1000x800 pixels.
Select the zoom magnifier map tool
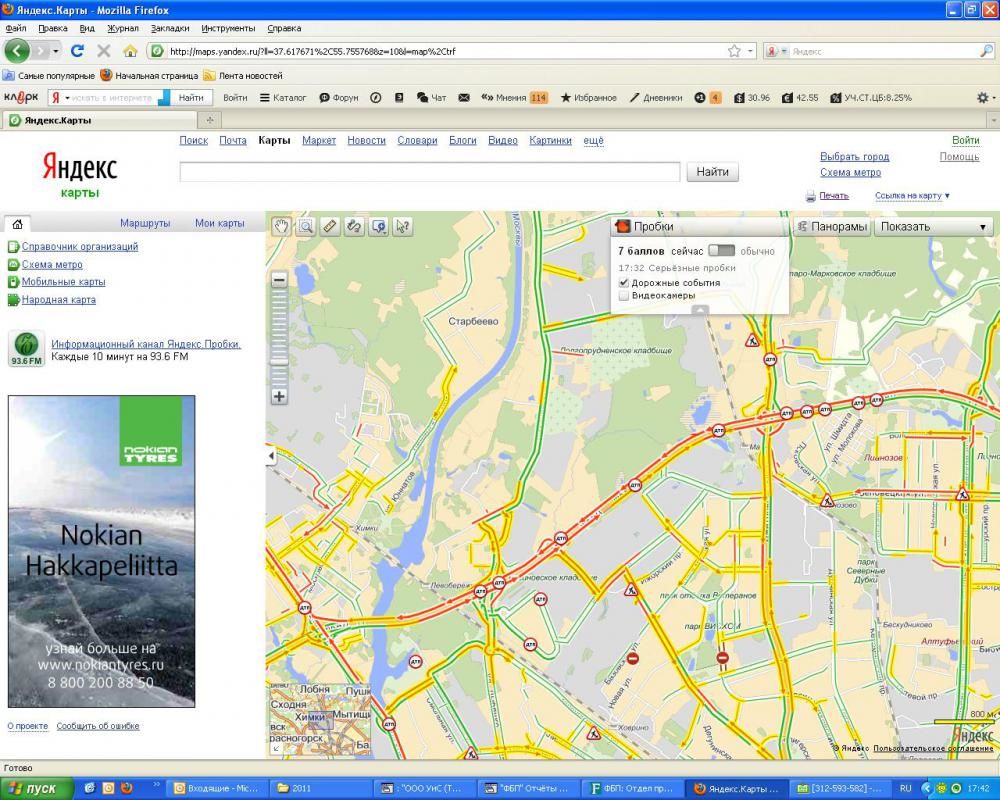pyautogui.click(x=305, y=226)
